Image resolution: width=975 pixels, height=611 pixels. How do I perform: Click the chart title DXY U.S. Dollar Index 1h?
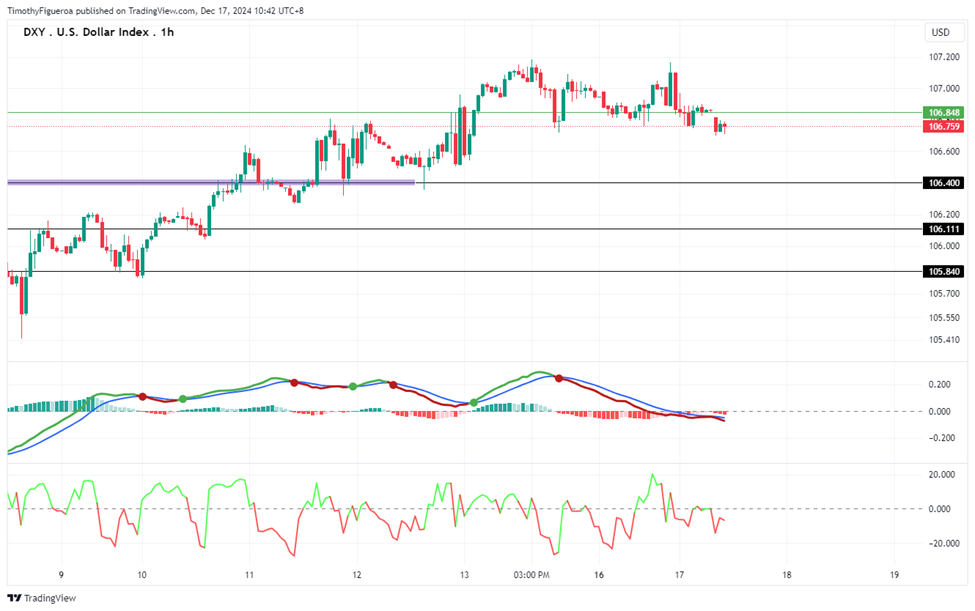[98, 32]
